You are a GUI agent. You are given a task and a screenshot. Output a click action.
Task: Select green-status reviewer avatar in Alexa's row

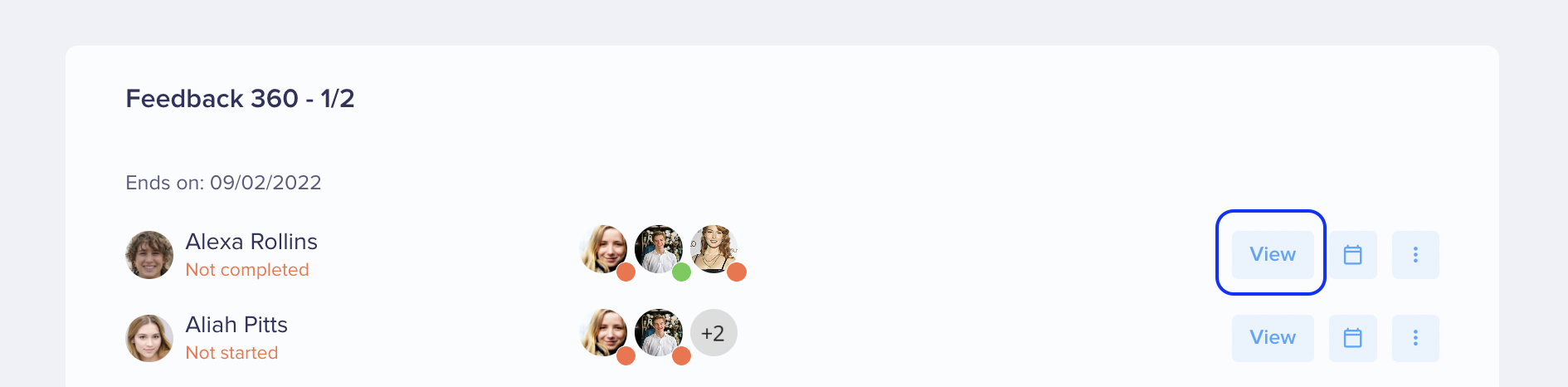pos(659,249)
